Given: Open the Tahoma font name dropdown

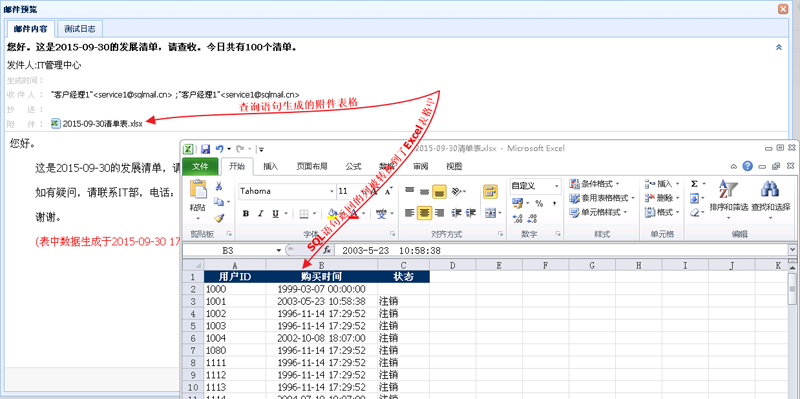Looking at the screenshot, I should (332, 191).
